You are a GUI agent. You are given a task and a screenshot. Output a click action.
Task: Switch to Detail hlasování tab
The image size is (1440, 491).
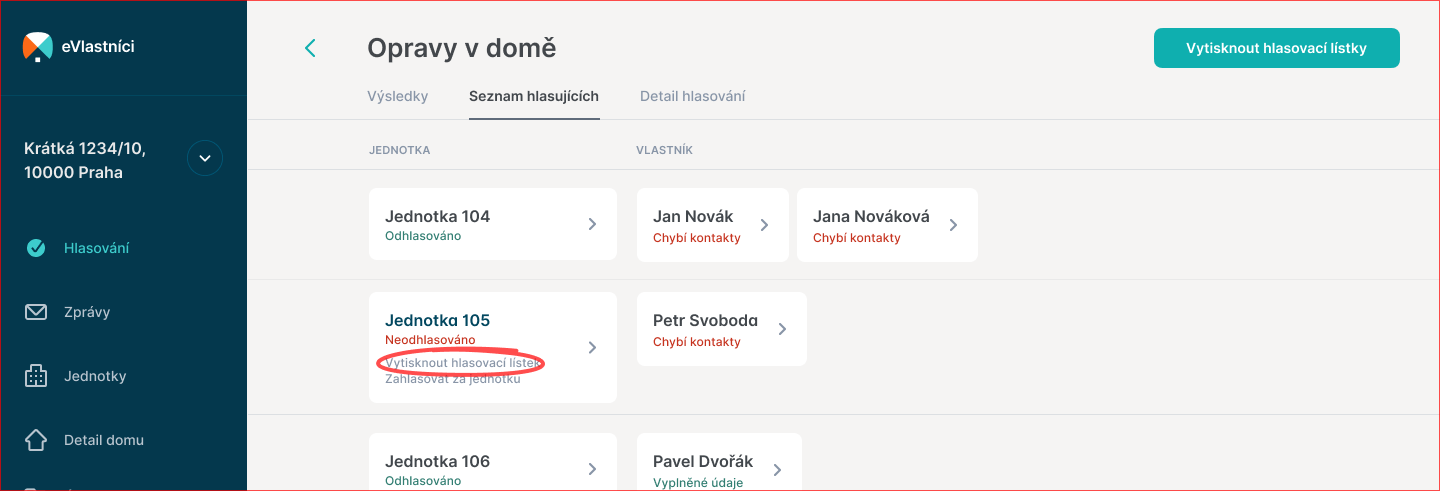click(x=693, y=97)
